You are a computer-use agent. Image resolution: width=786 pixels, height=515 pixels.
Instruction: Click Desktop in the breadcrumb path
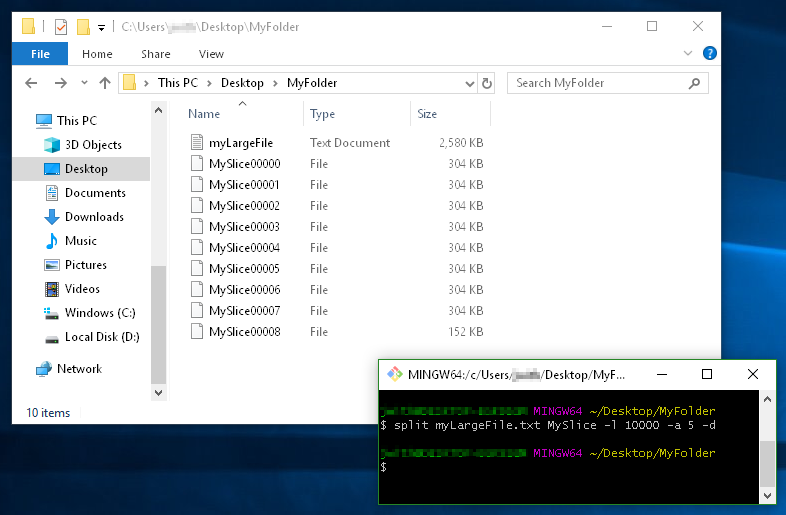[x=242, y=83]
